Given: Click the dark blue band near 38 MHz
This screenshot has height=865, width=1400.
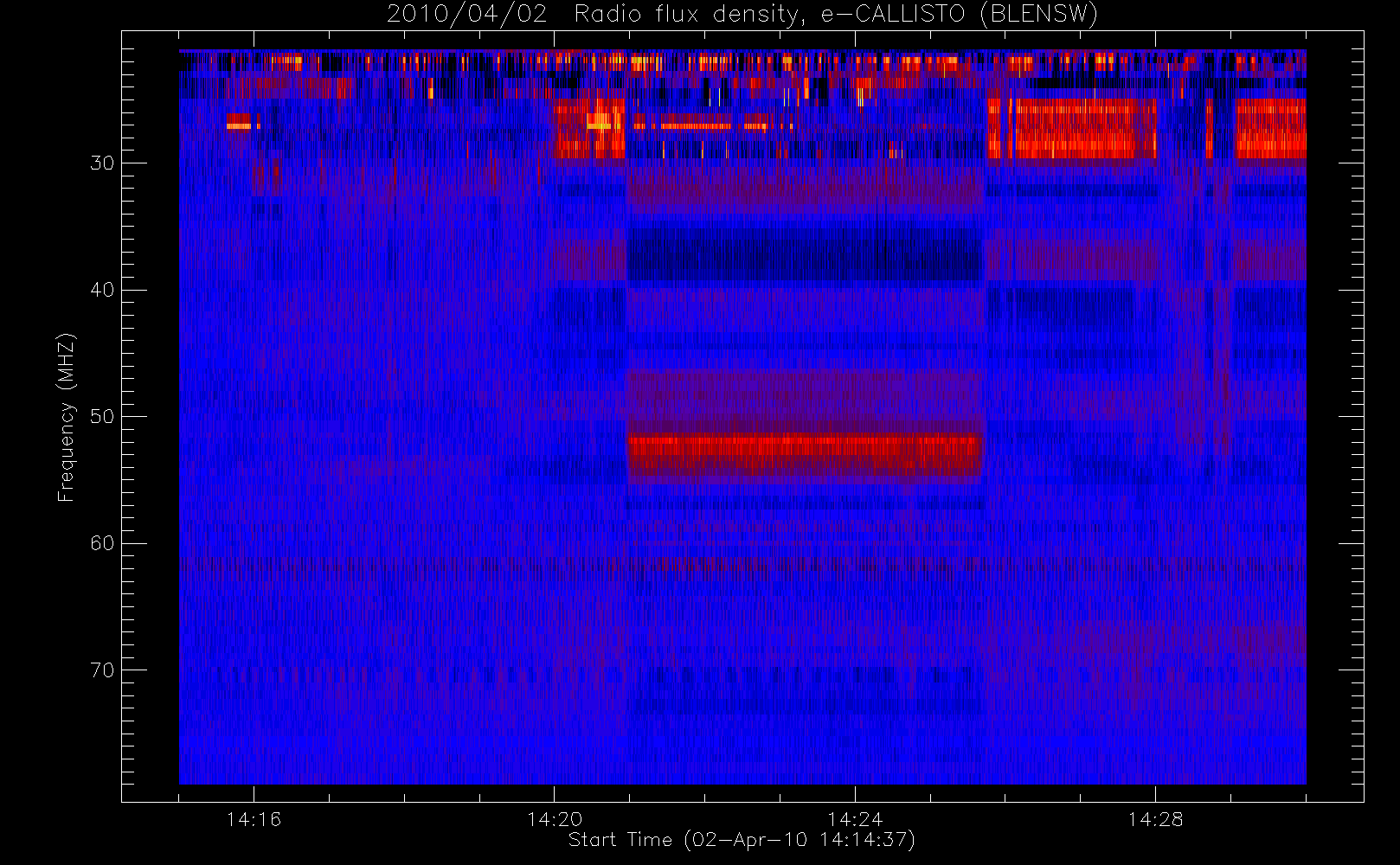Looking at the screenshot, I should tap(805, 254).
